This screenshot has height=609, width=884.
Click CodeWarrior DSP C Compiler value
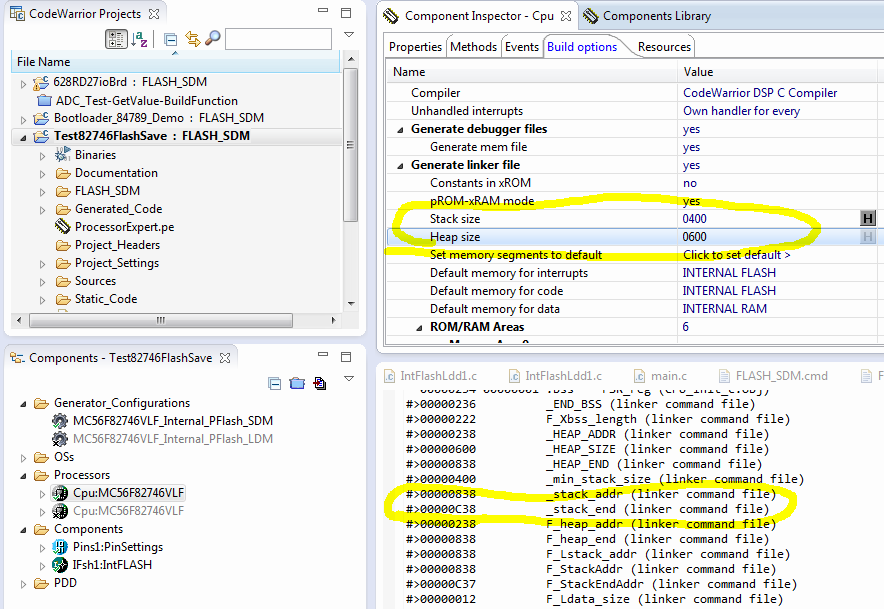coord(760,92)
